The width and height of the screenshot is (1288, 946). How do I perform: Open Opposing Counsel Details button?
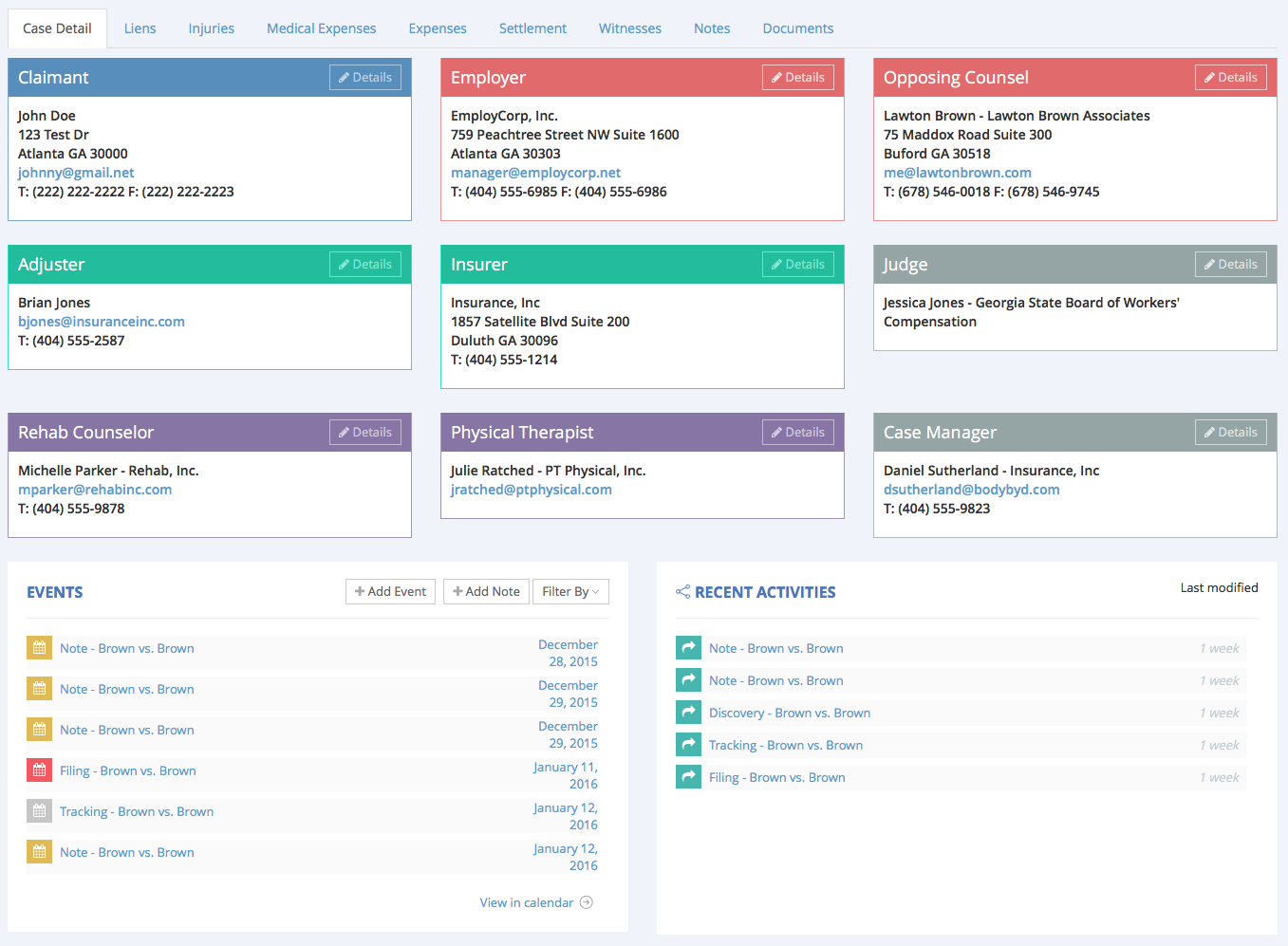pos(1231,78)
